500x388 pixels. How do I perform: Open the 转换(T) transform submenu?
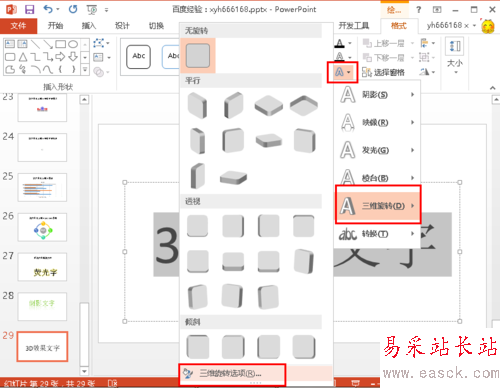point(377,234)
